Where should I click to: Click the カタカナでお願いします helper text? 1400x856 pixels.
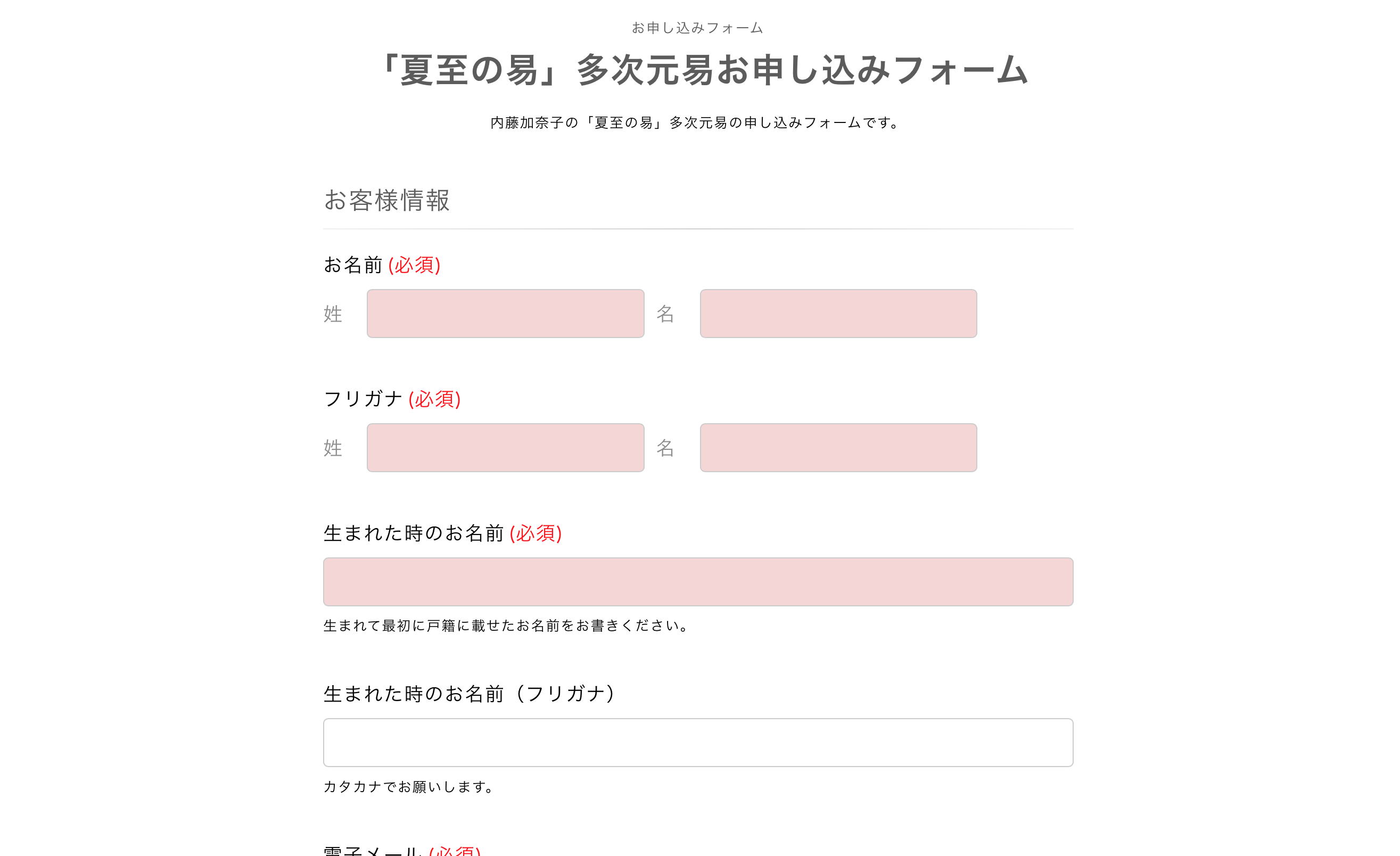pos(407,787)
